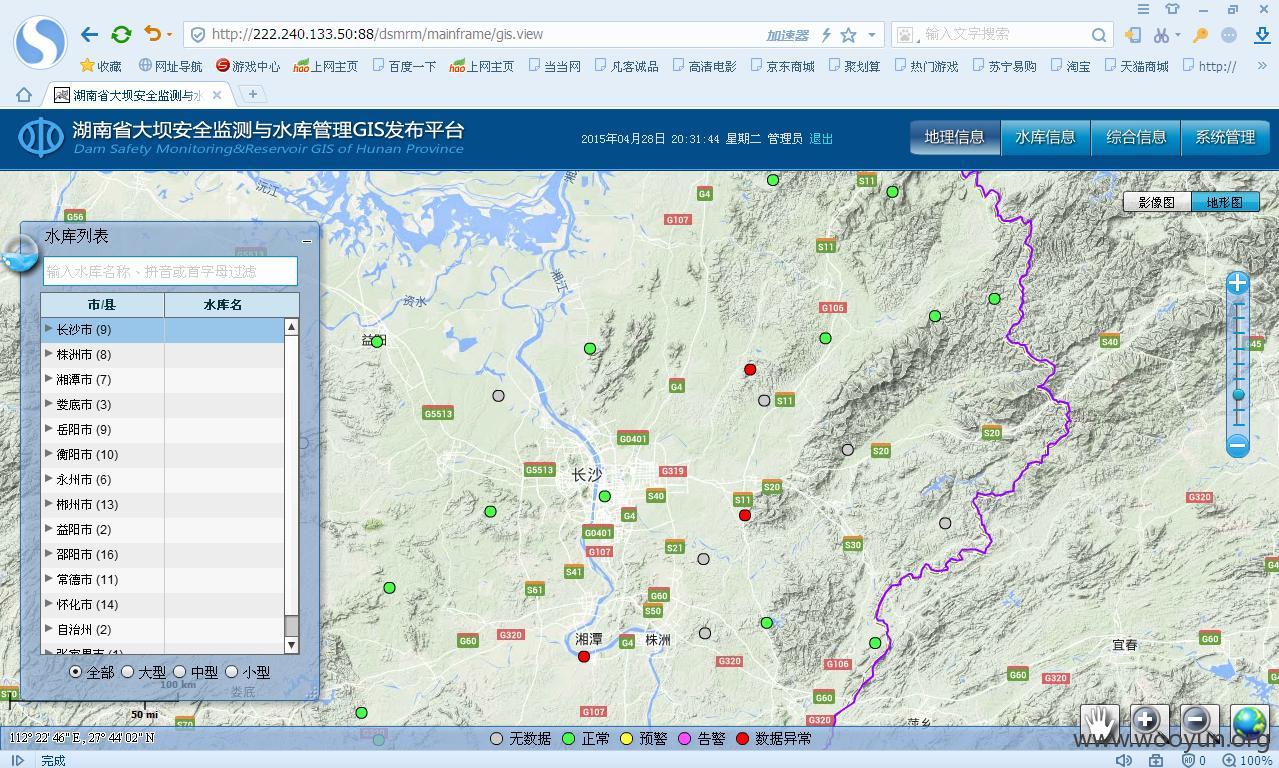This screenshot has height=768, width=1279.
Task: Click the lightning accelerator icon
Action: [826, 35]
